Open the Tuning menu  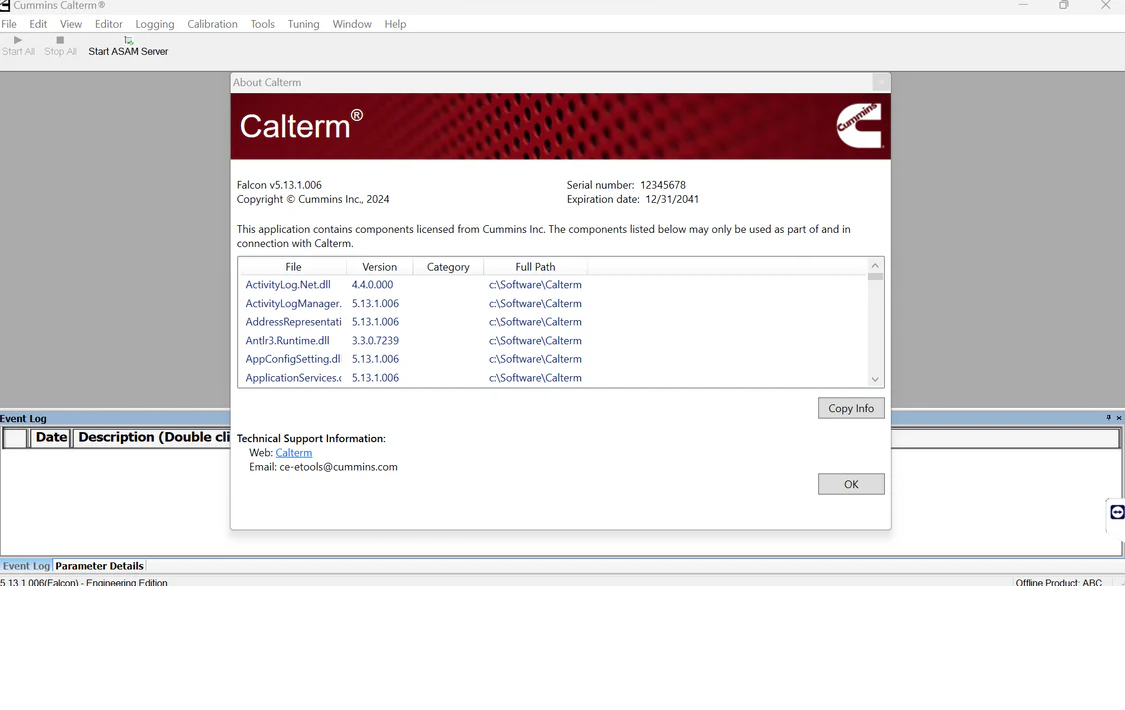point(303,24)
